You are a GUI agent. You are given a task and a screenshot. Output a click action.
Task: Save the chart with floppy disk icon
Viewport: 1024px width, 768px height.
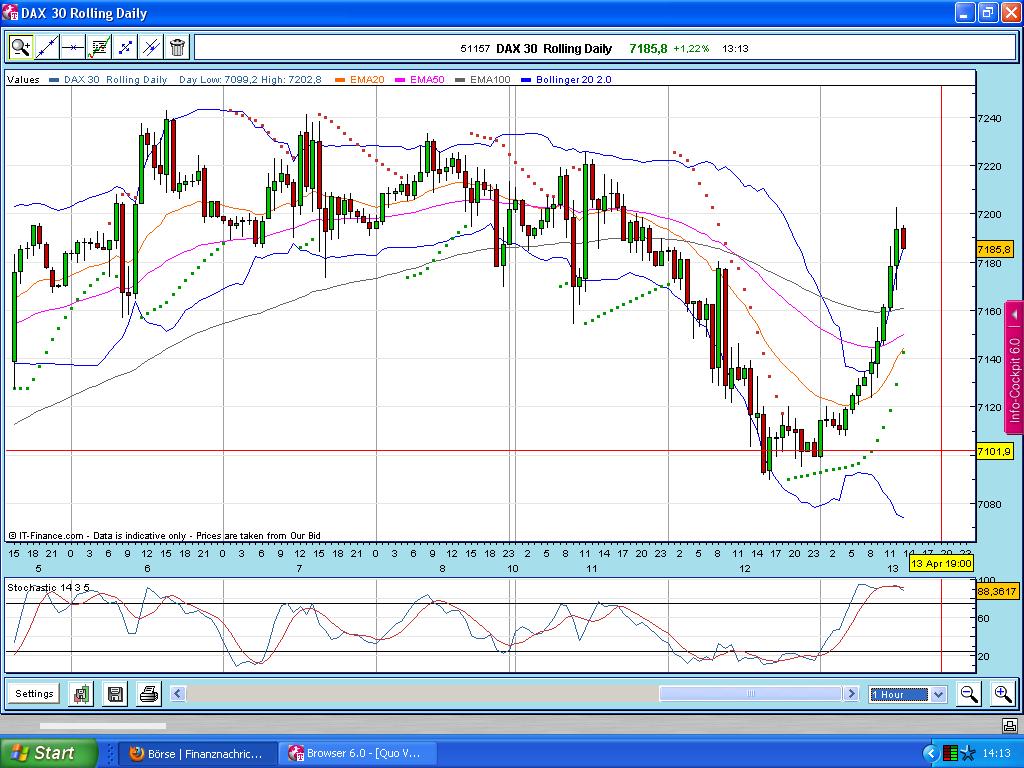pos(116,694)
